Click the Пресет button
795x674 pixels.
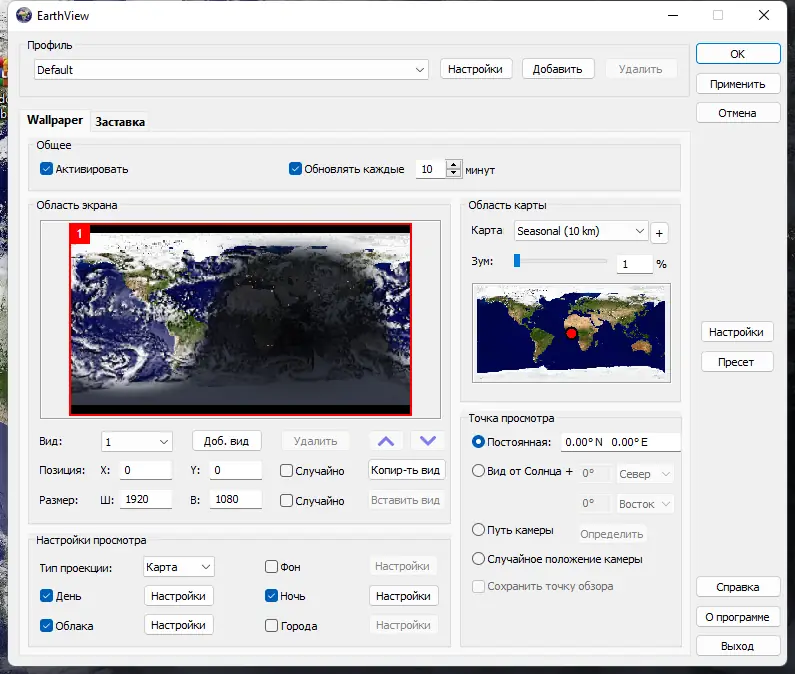coord(737,362)
